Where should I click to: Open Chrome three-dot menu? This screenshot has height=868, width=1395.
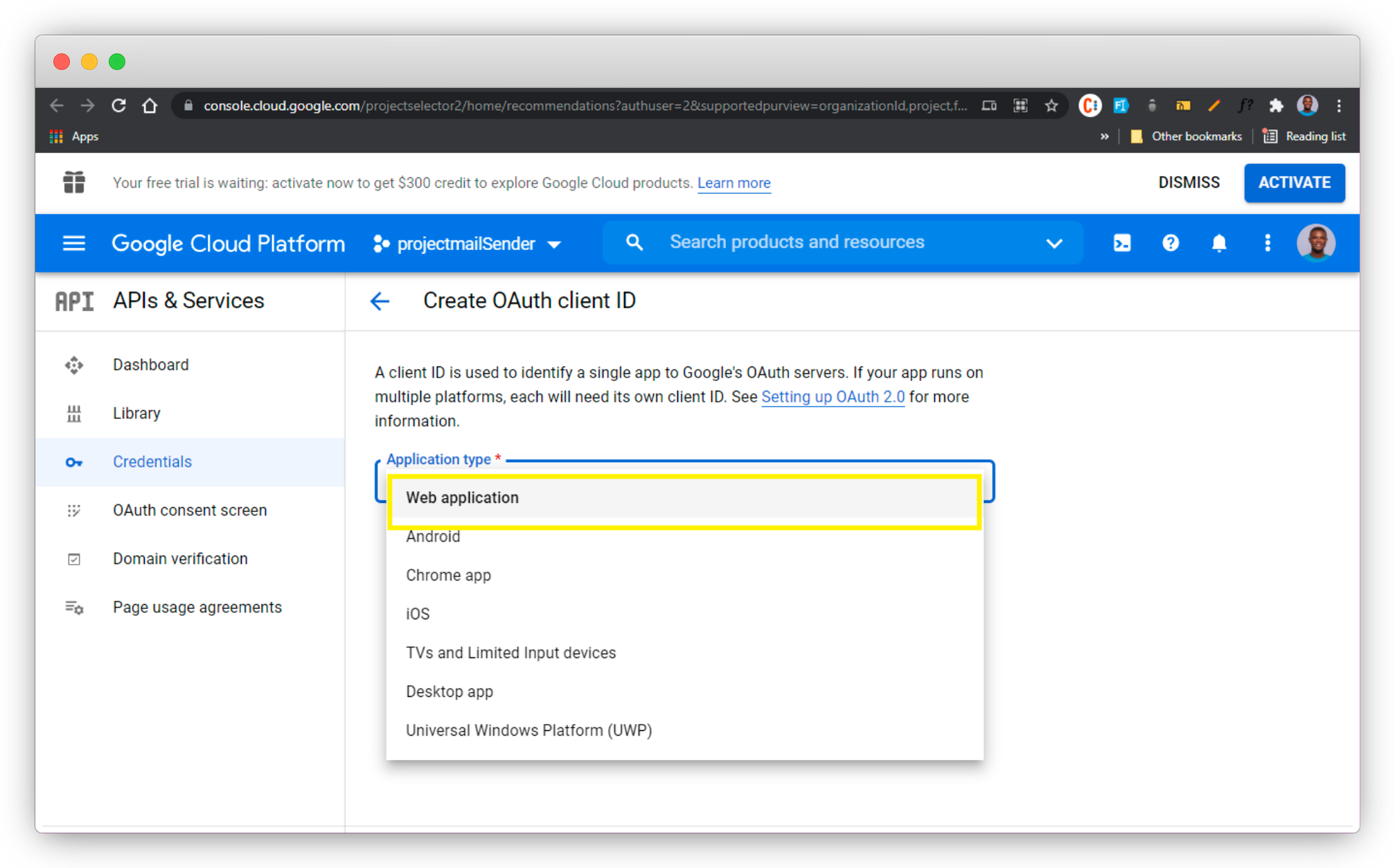(1339, 105)
